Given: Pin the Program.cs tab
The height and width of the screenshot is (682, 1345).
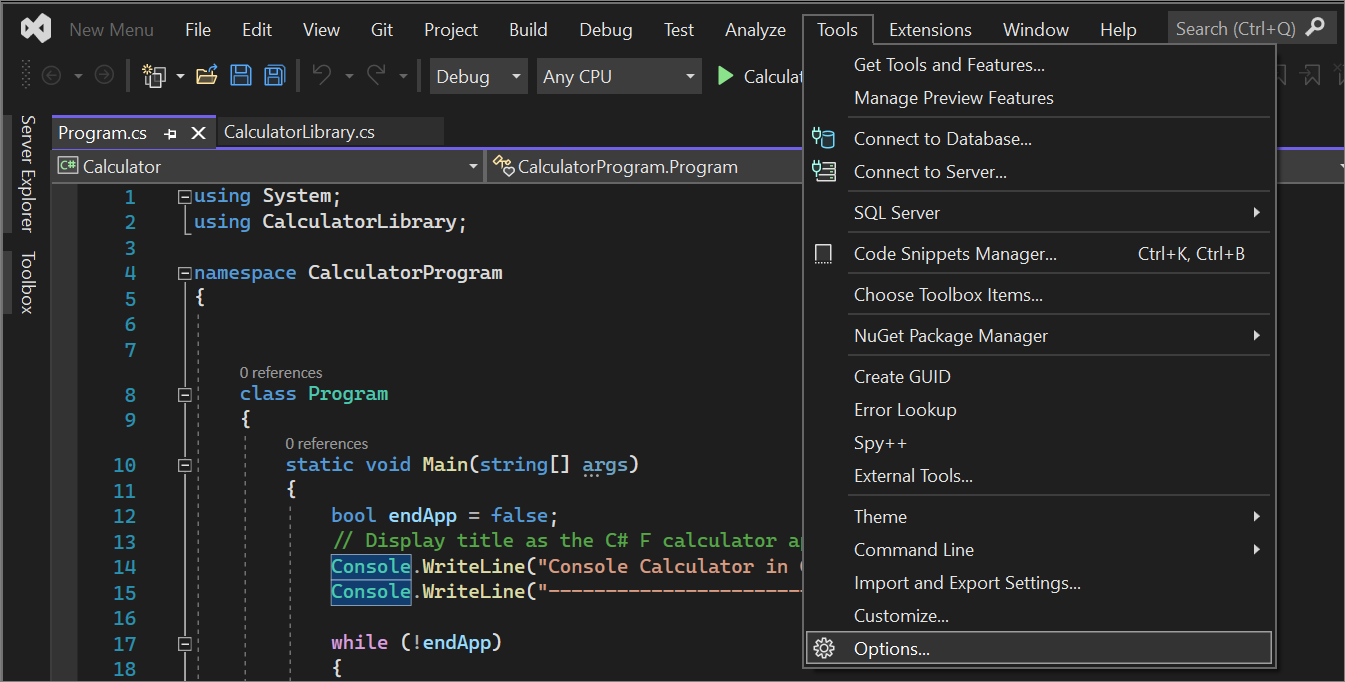Looking at the screenshot, I should click(170, 133).
